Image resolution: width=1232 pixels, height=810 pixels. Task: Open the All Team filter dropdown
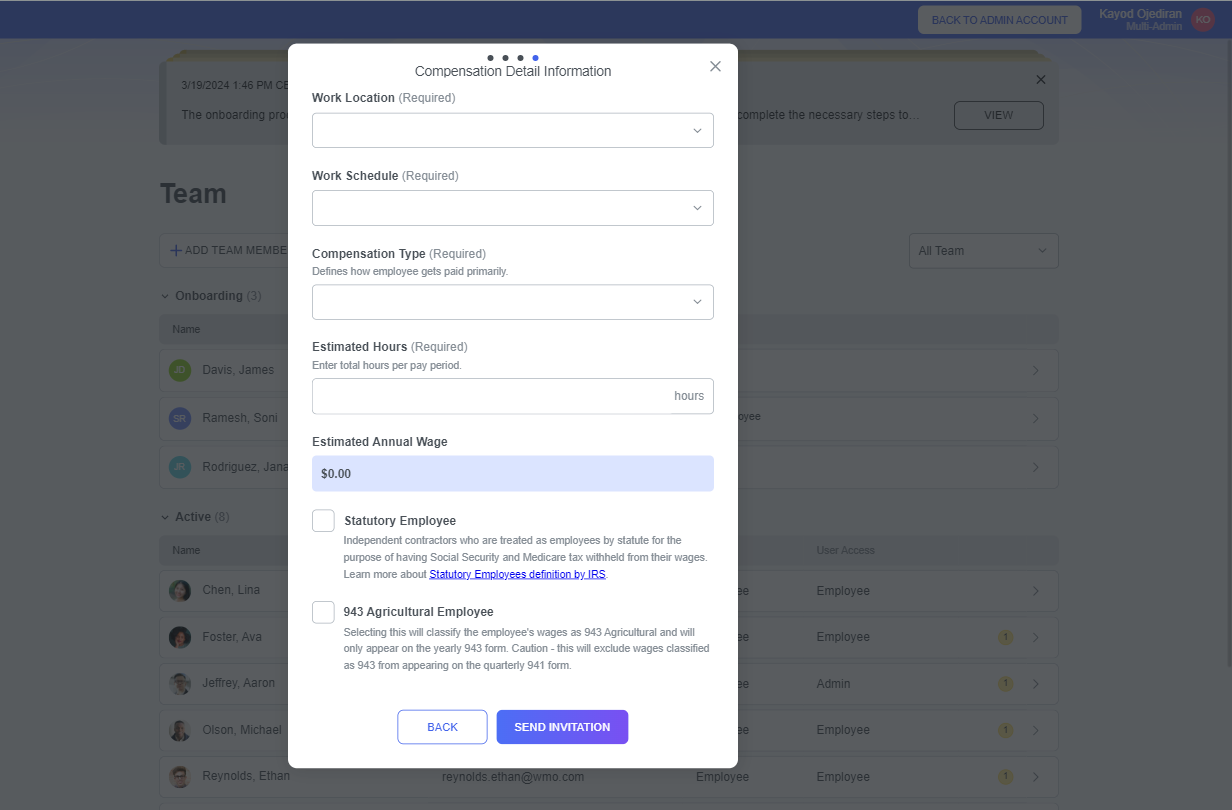coord(983,251)
